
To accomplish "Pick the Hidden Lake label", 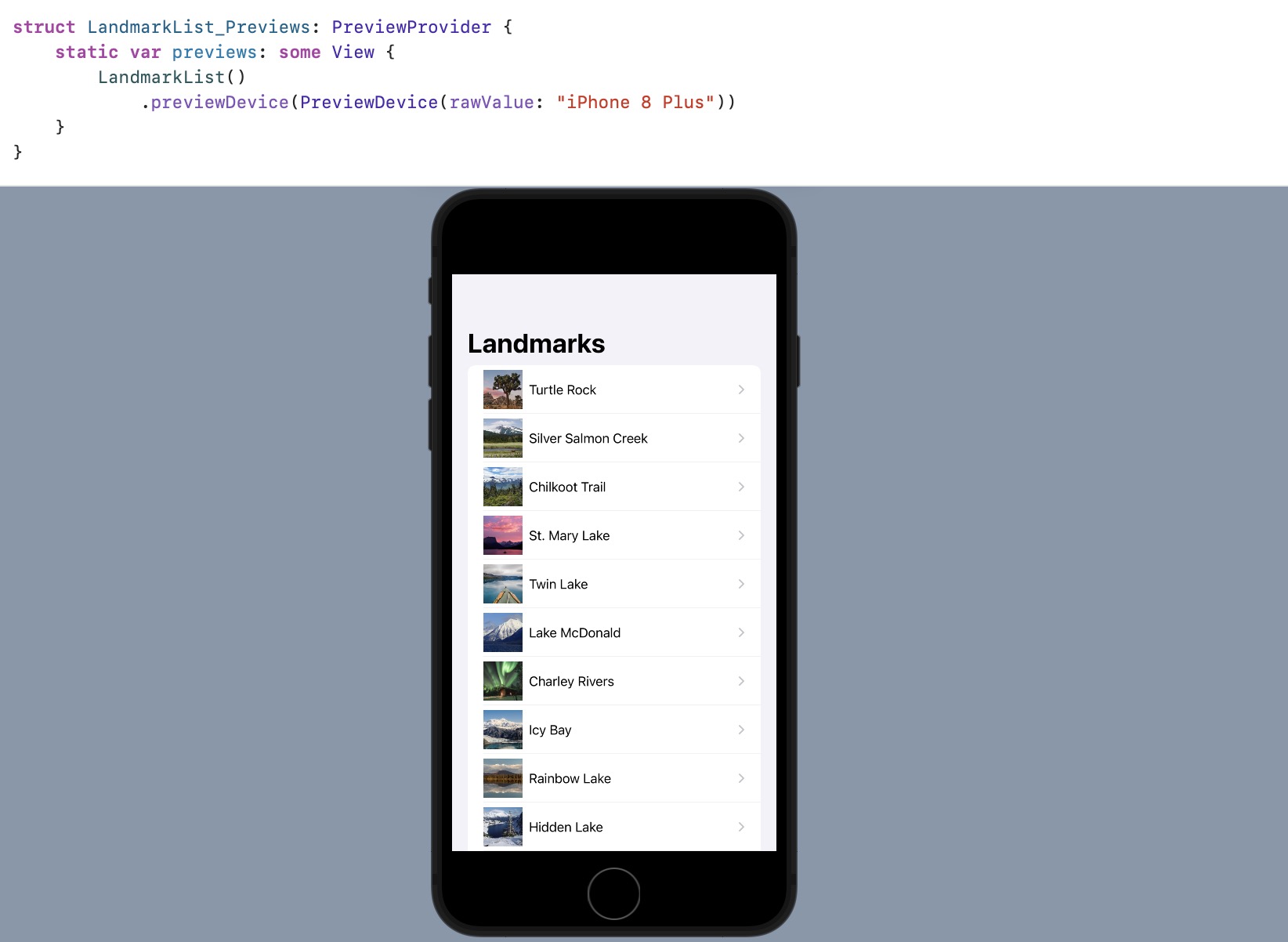I will (566, 827).
